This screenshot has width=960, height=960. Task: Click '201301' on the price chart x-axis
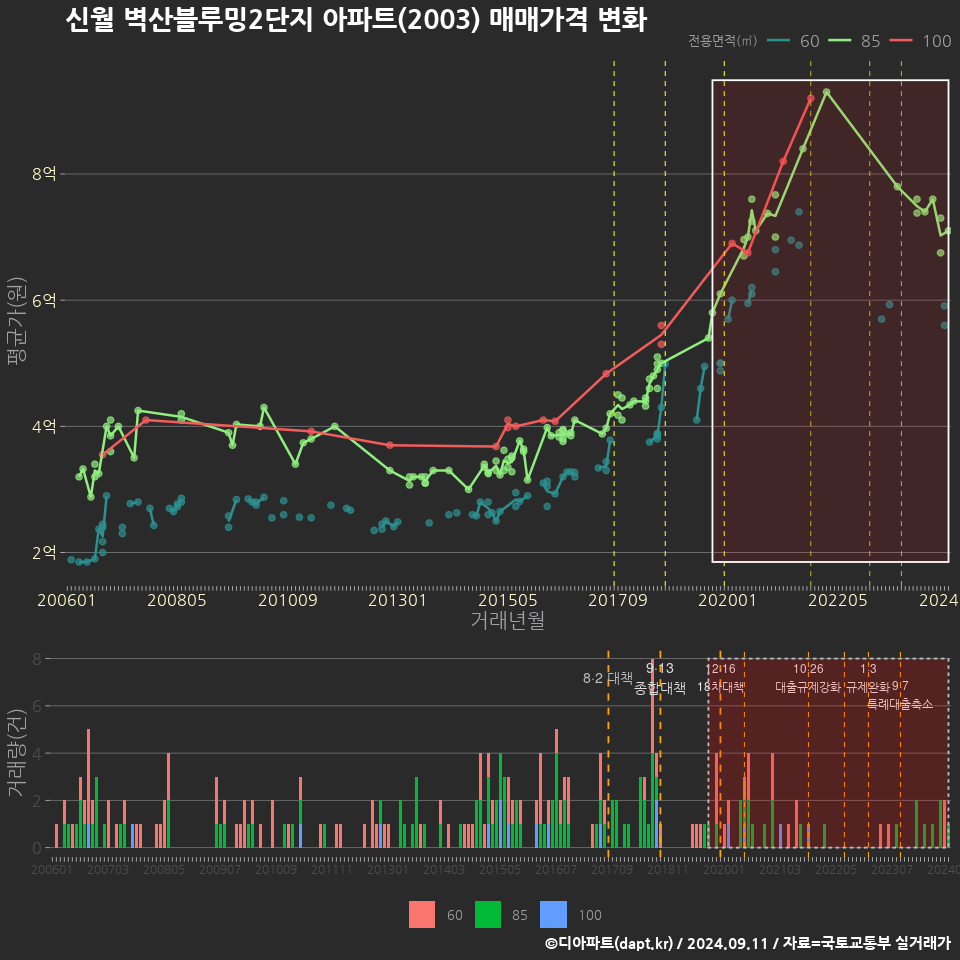[397, 600]
